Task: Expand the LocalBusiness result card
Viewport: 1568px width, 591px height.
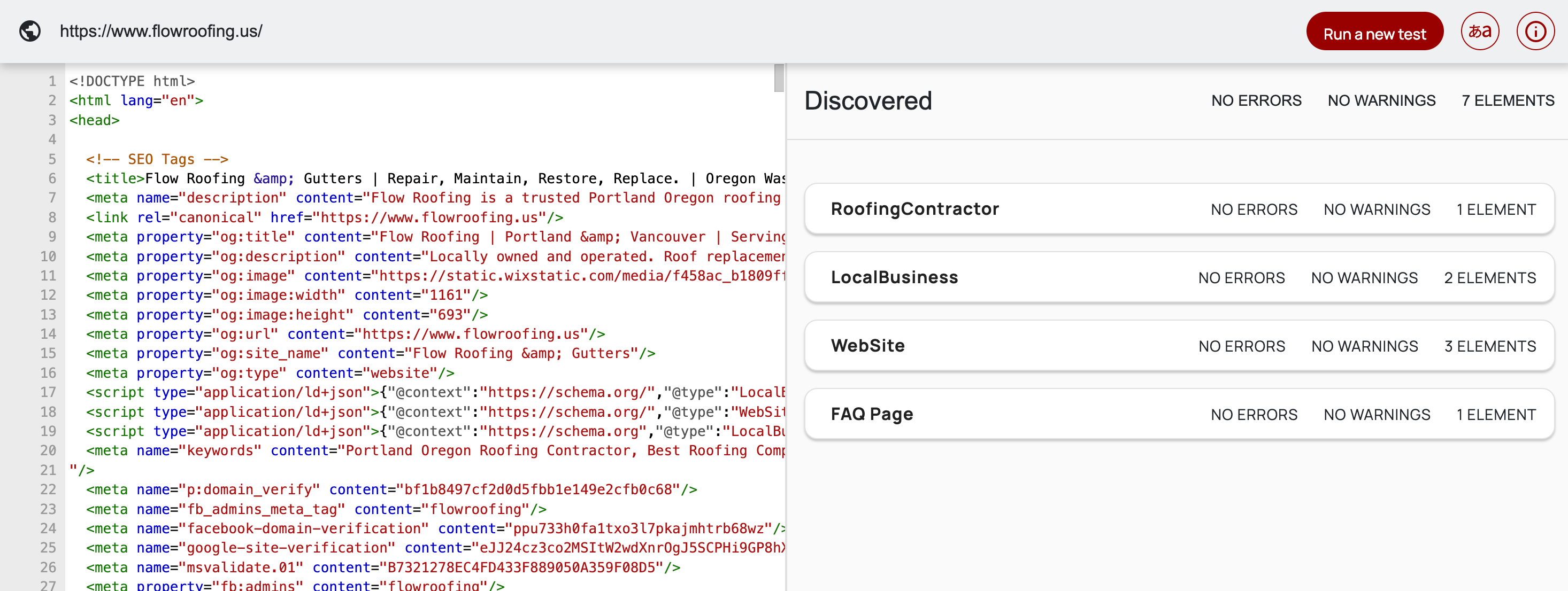Action: coord(1179,277)
